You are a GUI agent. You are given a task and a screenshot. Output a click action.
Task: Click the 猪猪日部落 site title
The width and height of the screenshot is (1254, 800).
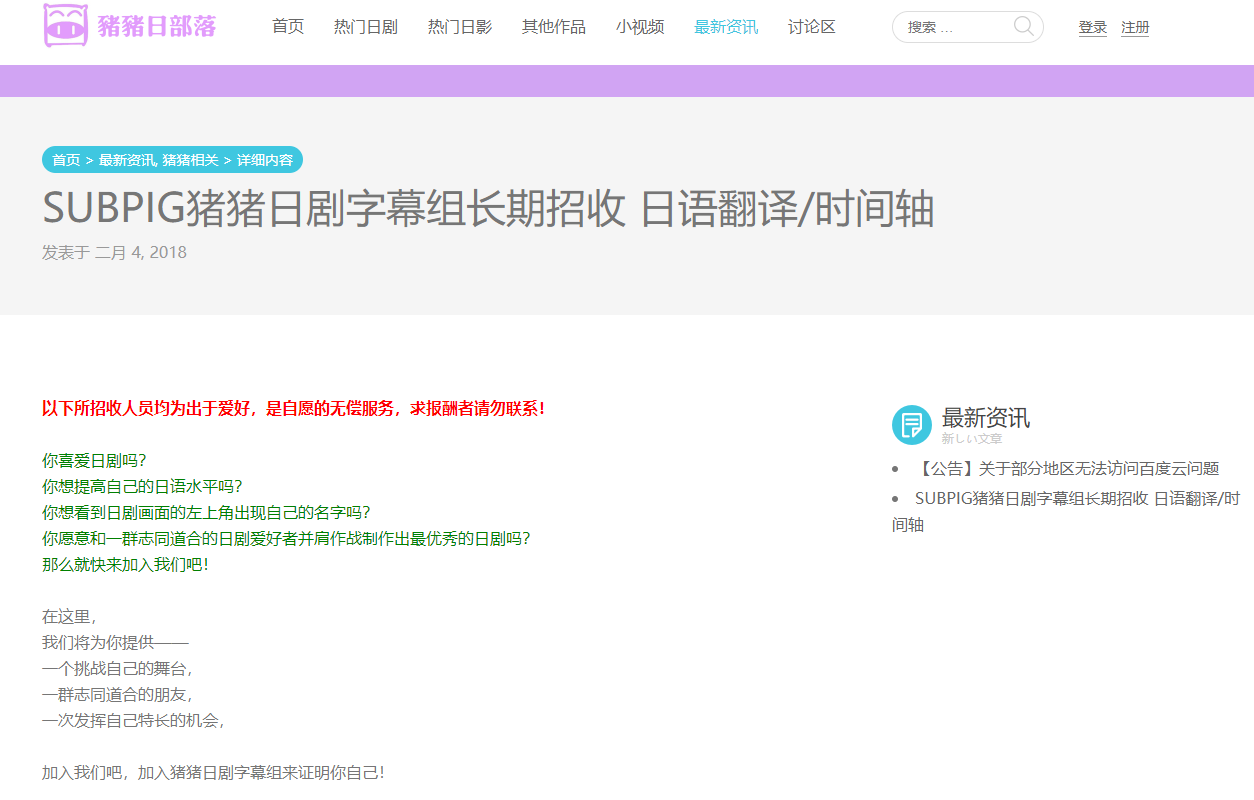click(x=157, y=27)
